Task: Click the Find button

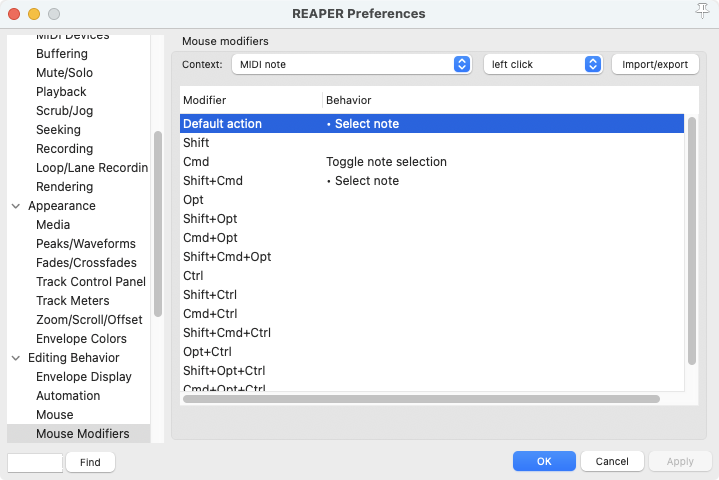Action: [90, 462]
